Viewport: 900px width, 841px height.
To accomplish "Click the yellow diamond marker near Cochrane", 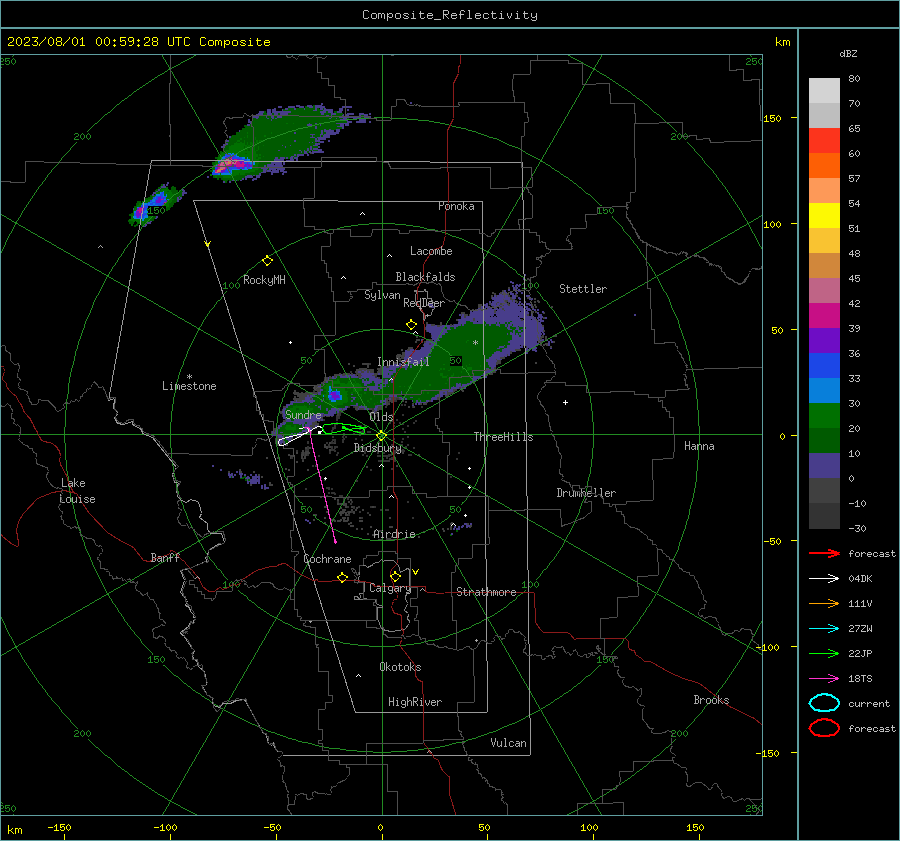I will click(x=343, y=577).
